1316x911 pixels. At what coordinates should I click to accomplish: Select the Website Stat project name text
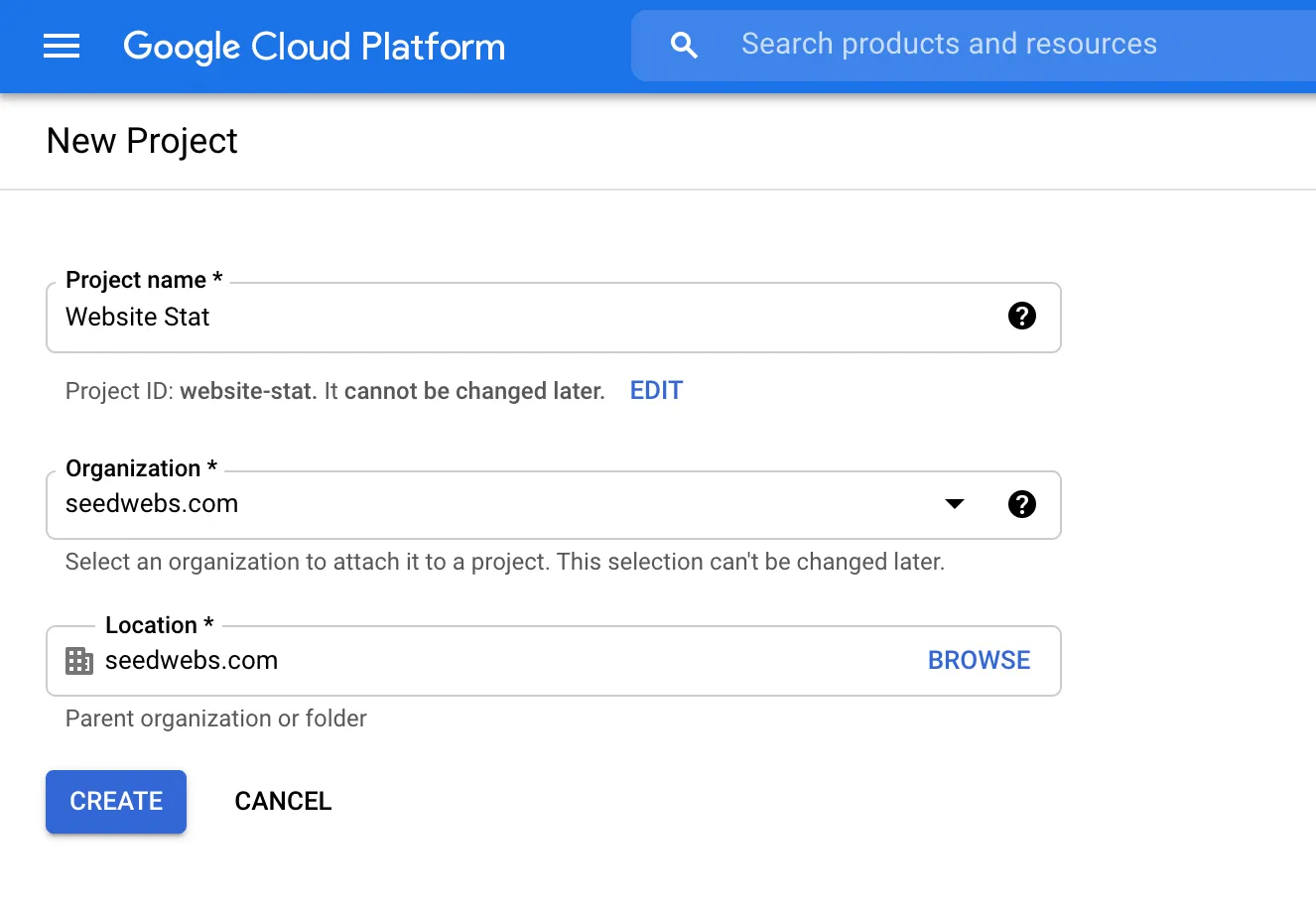tap(137, 318)
